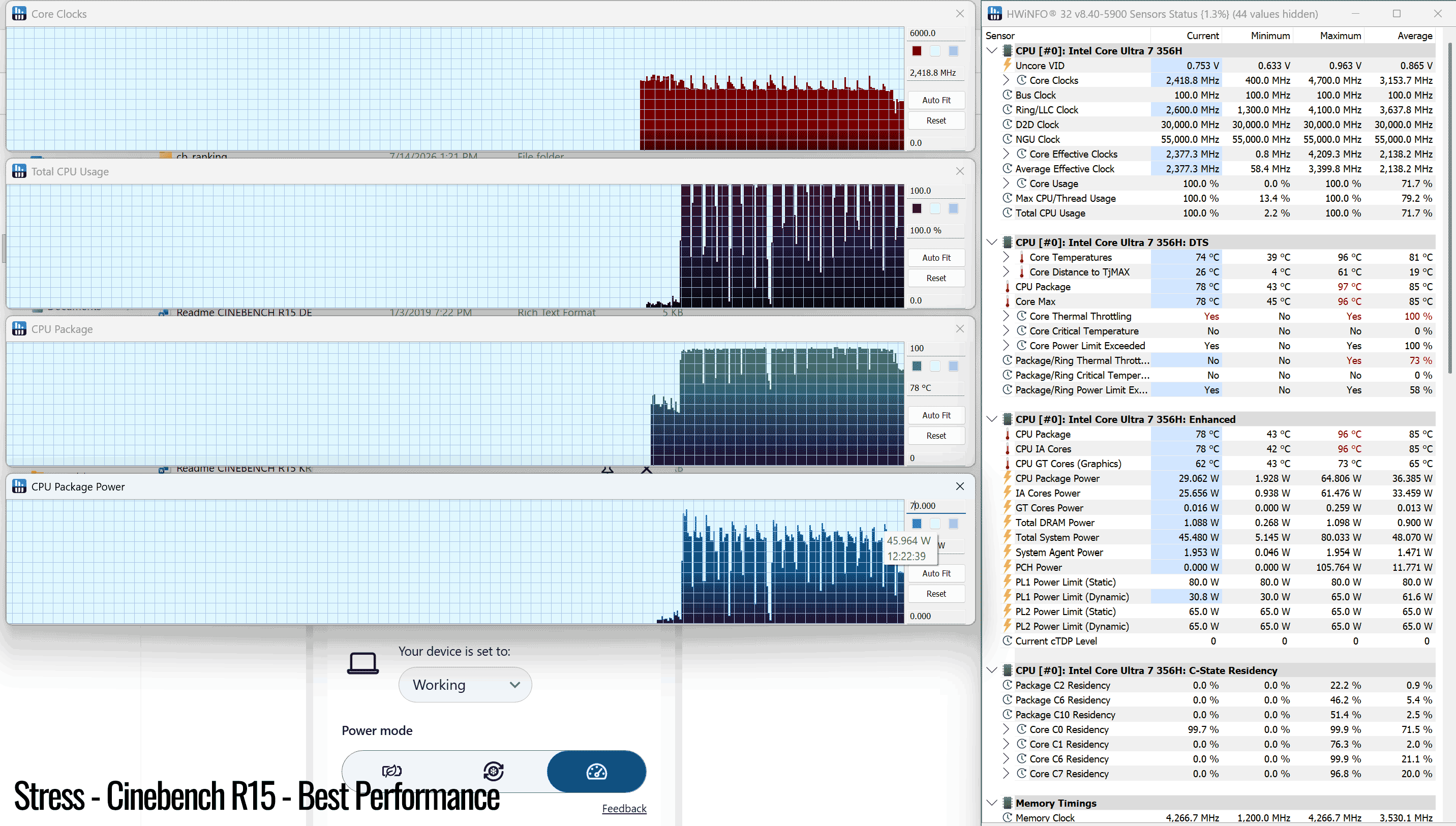Click the clock icon beside Current cTDP Level
This screenshot has width=1456, height=826.
tap(1007, 640)
